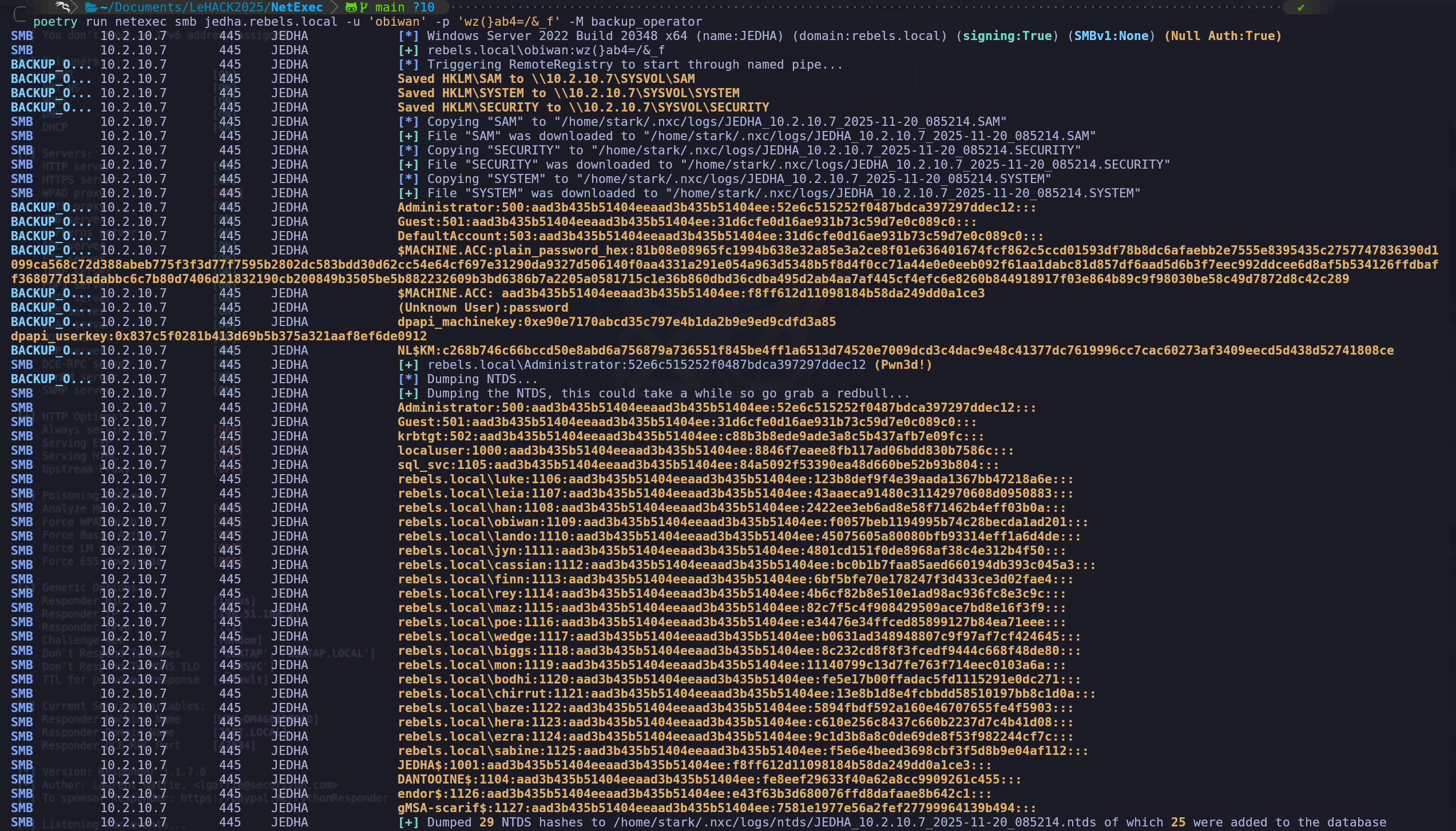The height and width of the screenshot is (831, 1456).
Task: Click the (signing:True) label
Action: 1007,36
